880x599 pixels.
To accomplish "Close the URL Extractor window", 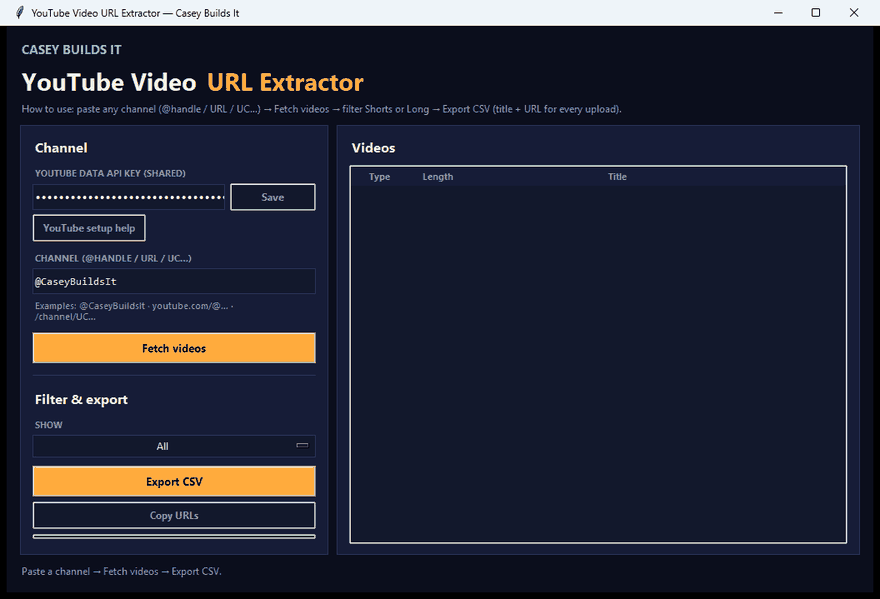I will (x=854, y=13).
